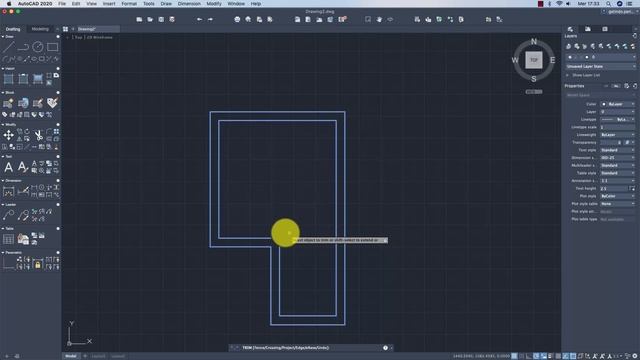Click the Wi-Fi icon in menu bar
The height and width of the screenshot is (360, 640).
pyautogui.click(x=559, y=4)
